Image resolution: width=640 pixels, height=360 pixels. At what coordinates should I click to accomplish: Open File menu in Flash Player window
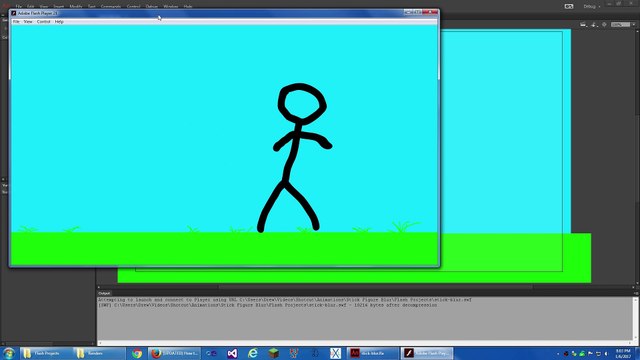[16, 22]
